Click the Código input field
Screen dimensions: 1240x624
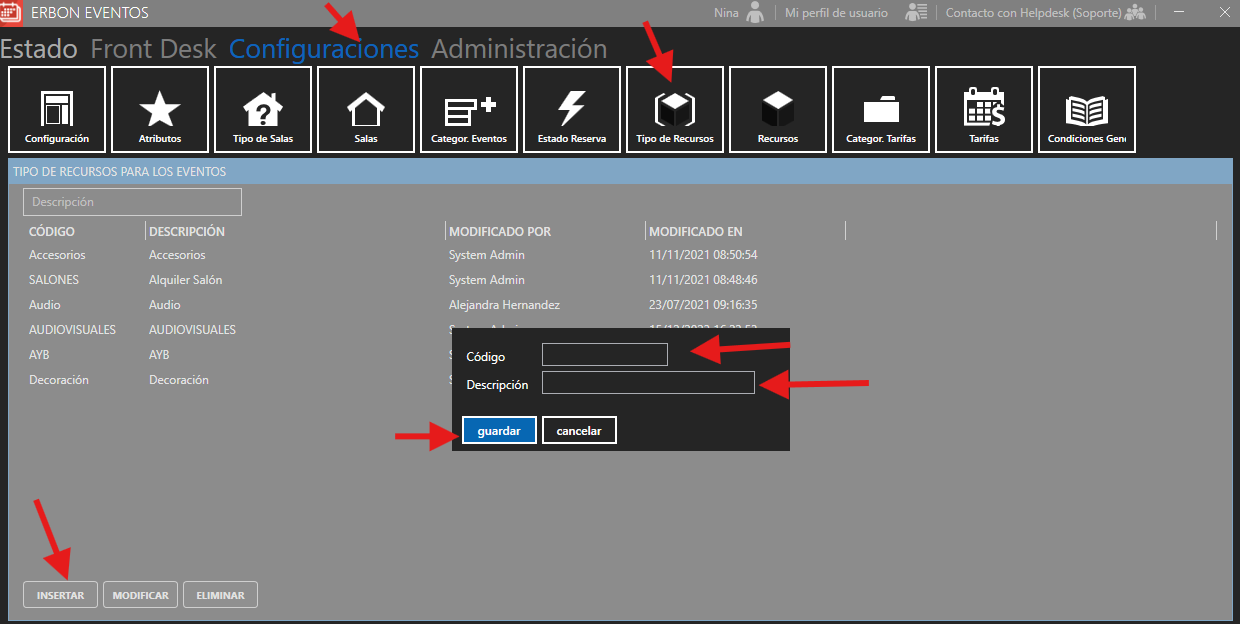pyautogui.click(x=604, y=355)
